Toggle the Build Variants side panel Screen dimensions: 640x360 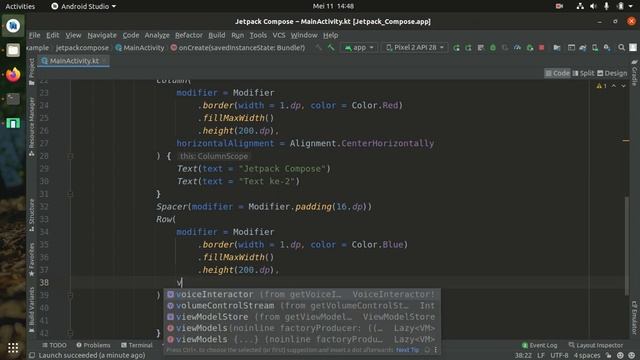(31, 309)
